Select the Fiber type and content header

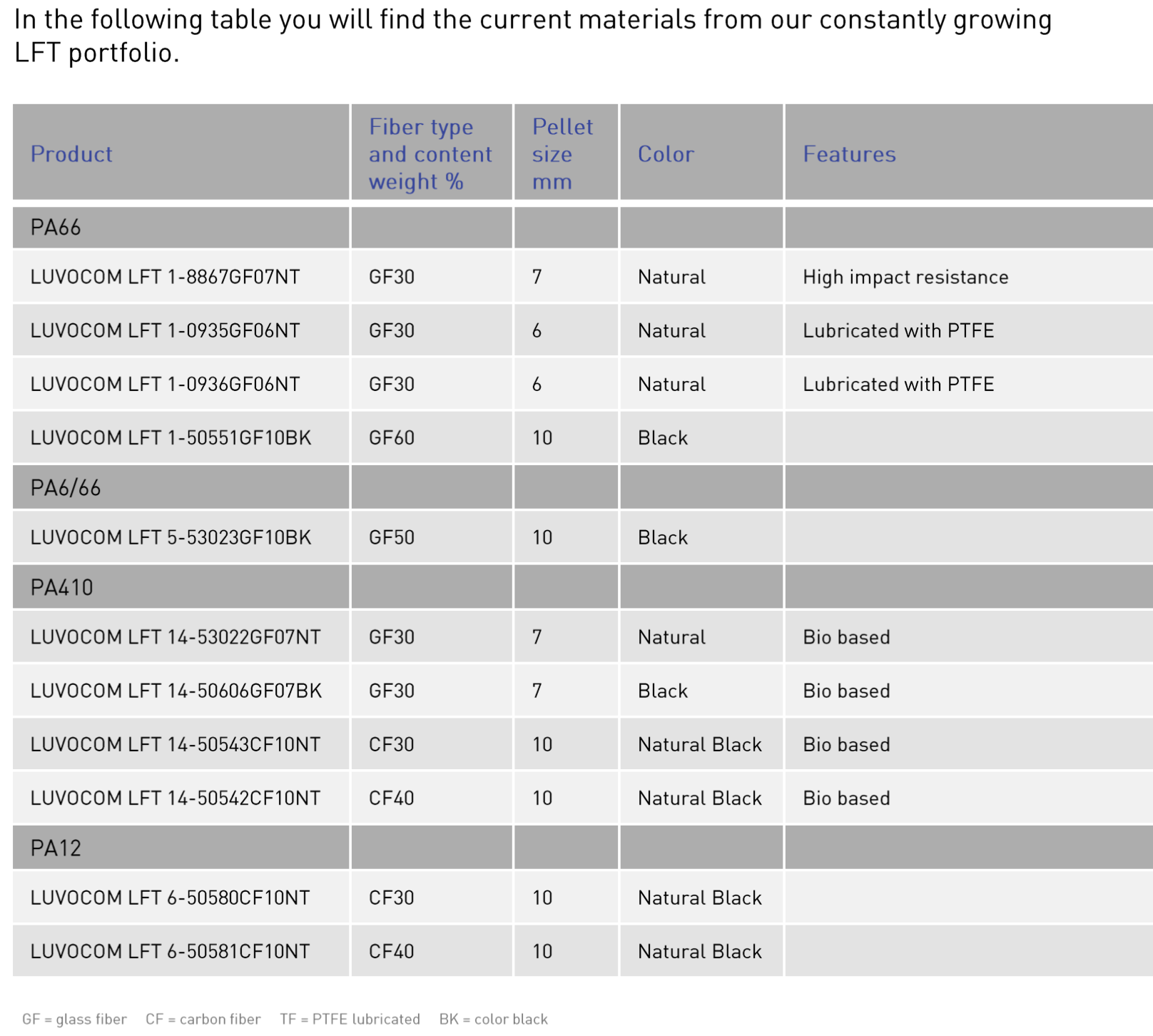(x=430, y=154)
